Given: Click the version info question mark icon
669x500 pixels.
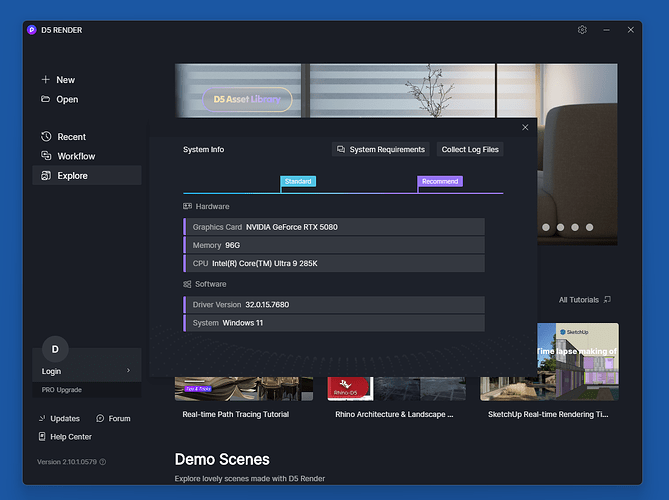Looking at the screenshot, I should click(x=103, y=462).
